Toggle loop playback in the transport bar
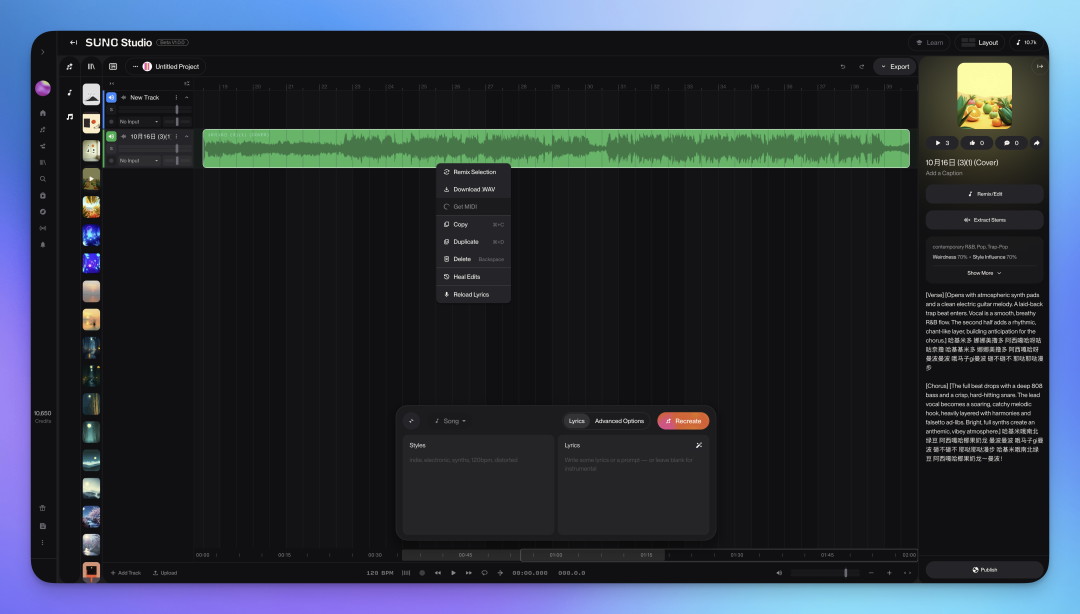 pyautogui.click(x=484, y=573)
